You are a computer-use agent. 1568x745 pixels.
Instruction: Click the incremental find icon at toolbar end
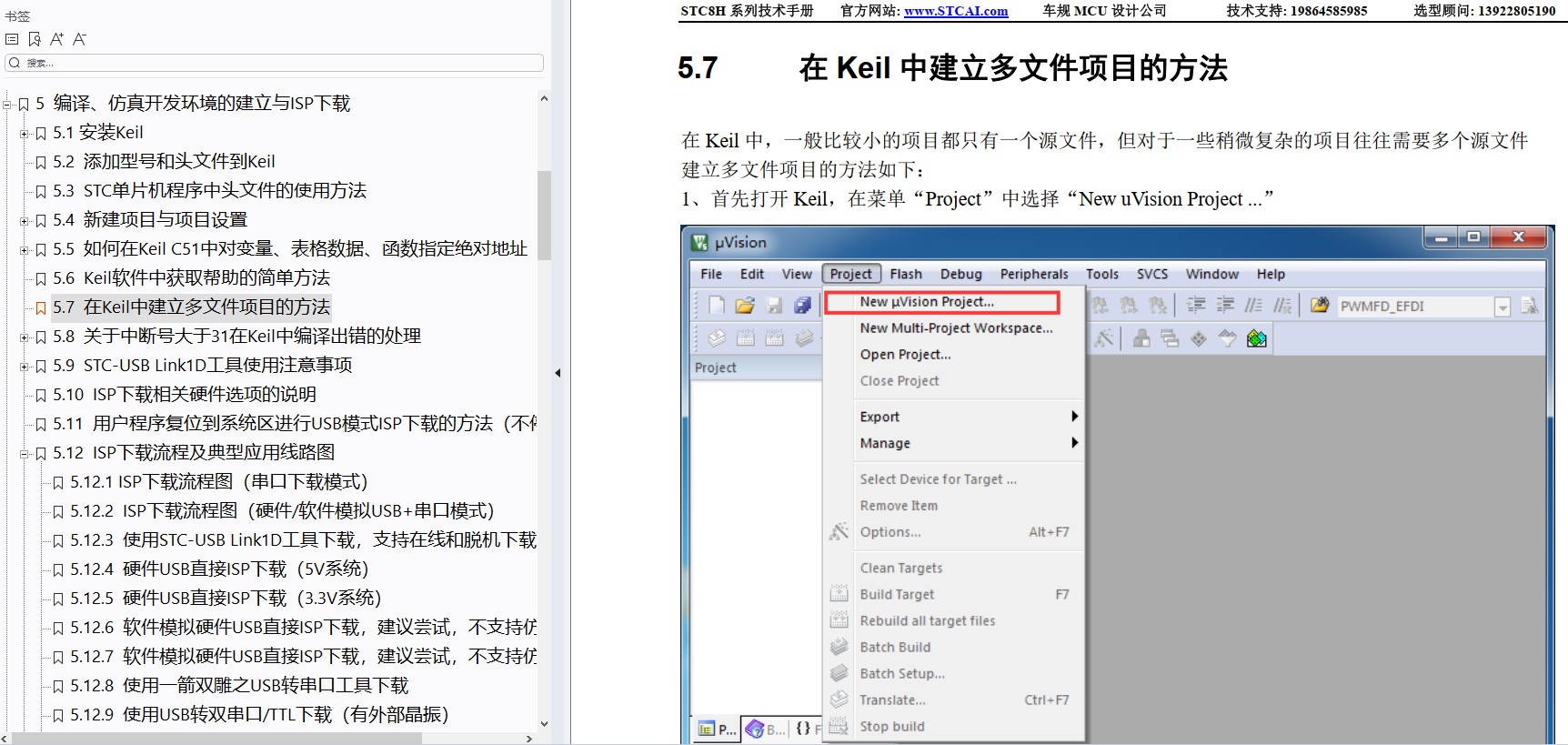coord(1530,306)
